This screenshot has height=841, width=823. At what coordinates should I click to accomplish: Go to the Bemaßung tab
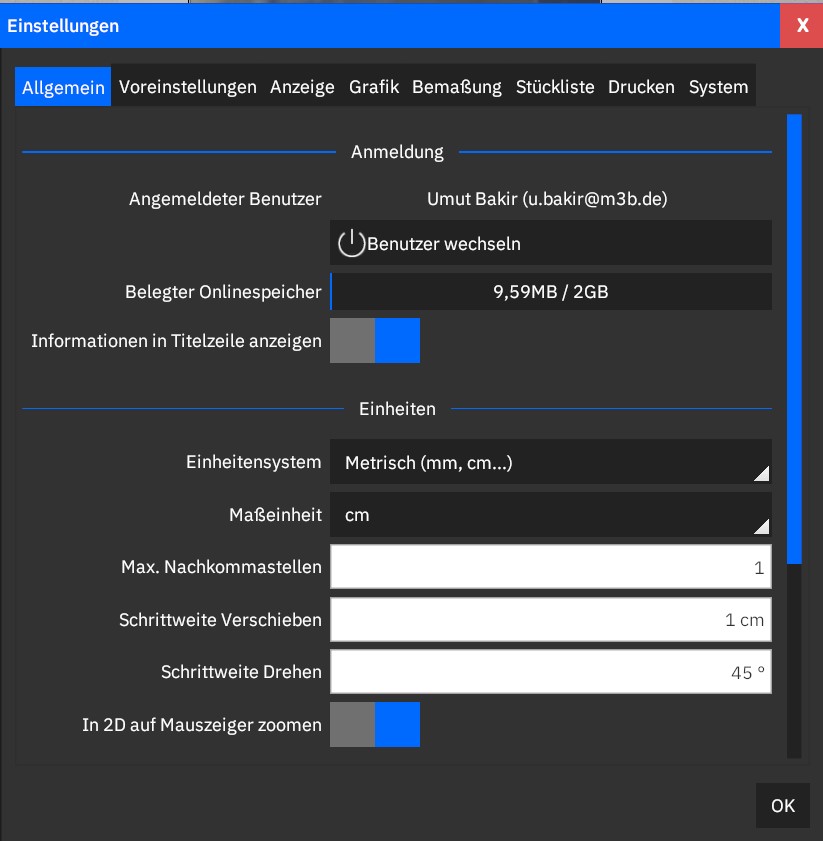tap(457, 87)
